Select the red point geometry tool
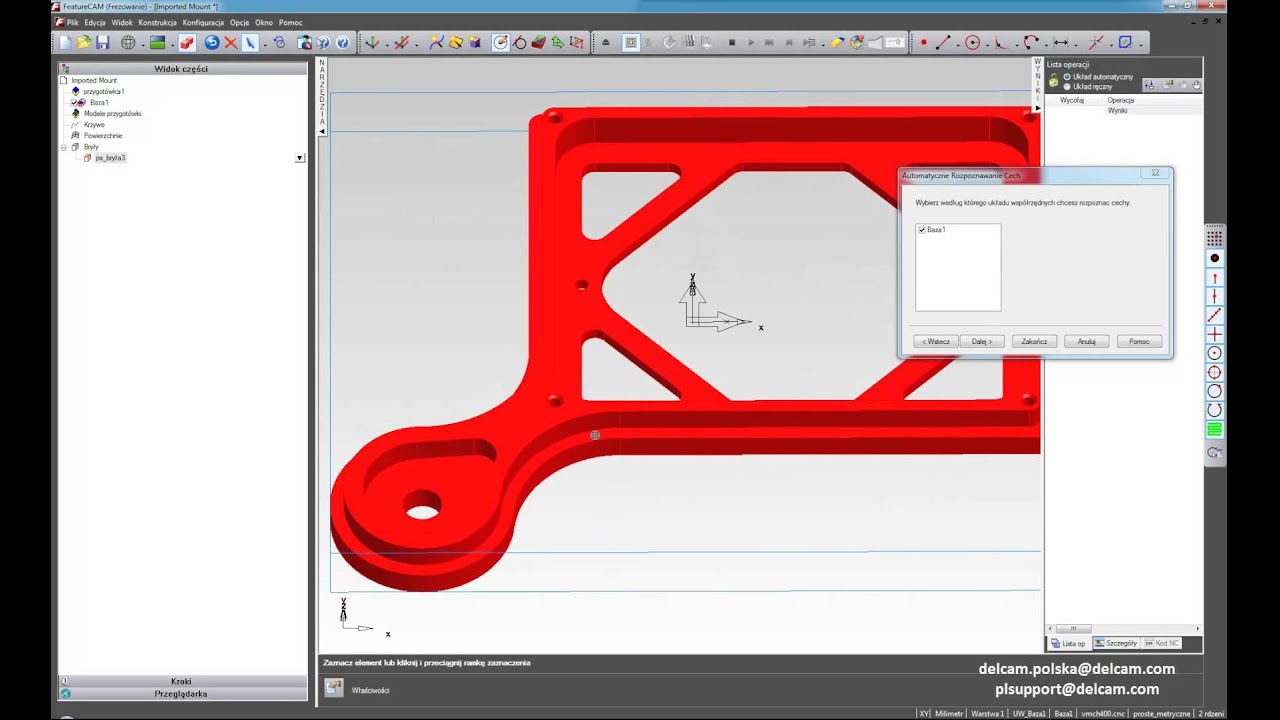This screenshot has width=1280, height=720. (923, 43)
